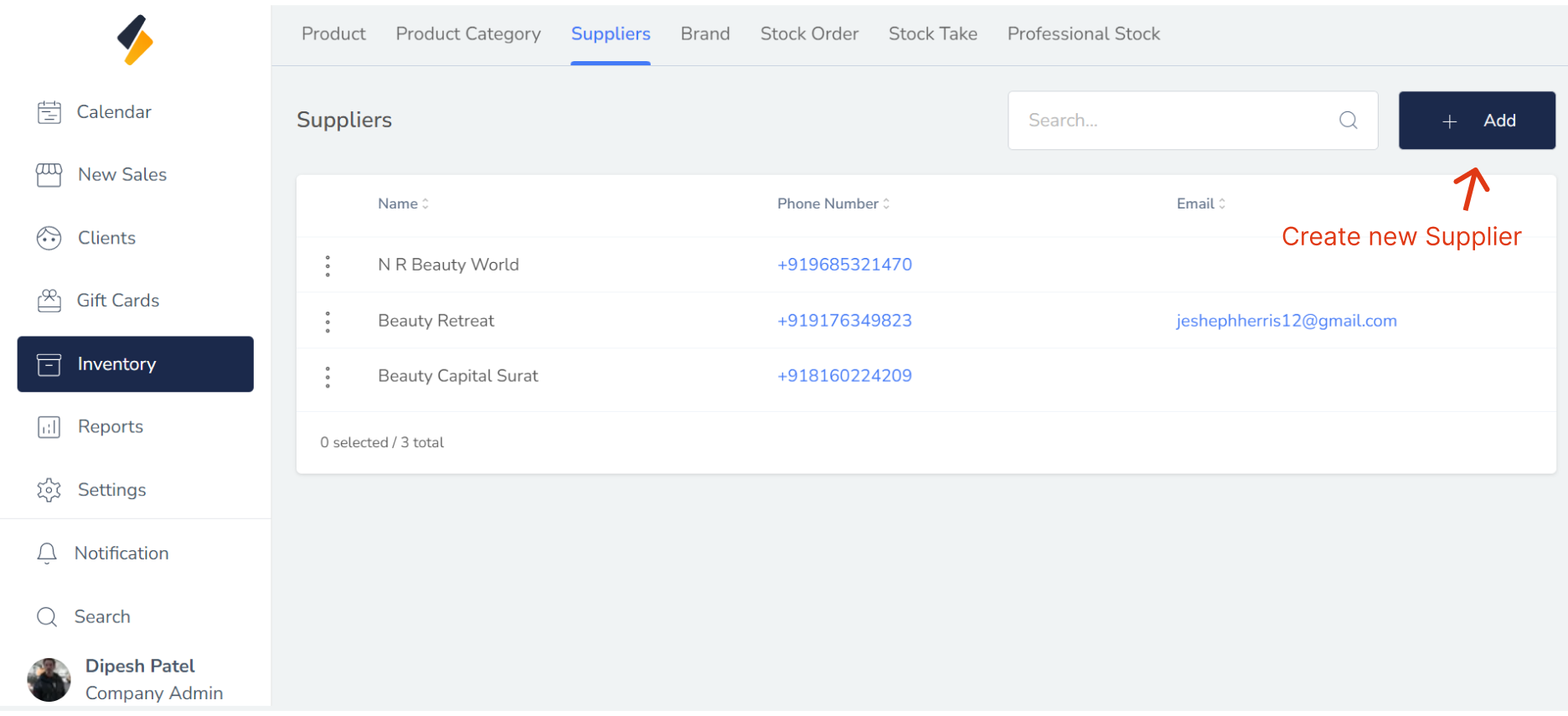Open options menu for N R Beauty World
Image resolution: width=1568 pixels, height=716 pixels.
point(328,265)
